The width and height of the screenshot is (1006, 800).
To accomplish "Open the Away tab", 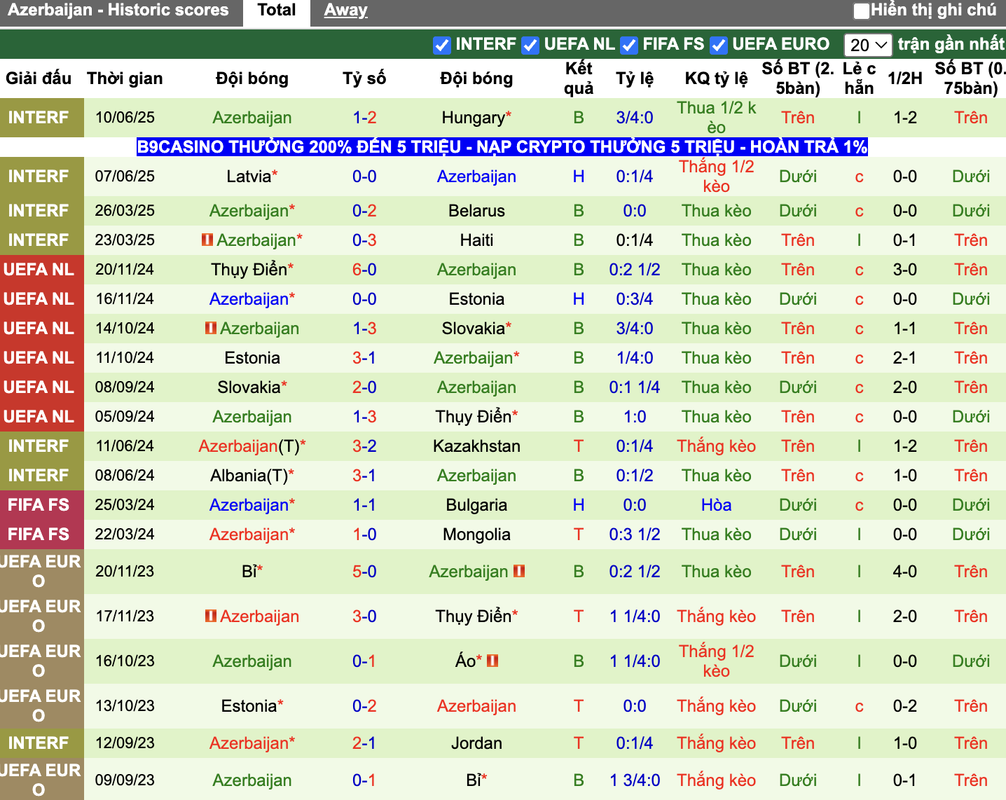I will point(345,10).
